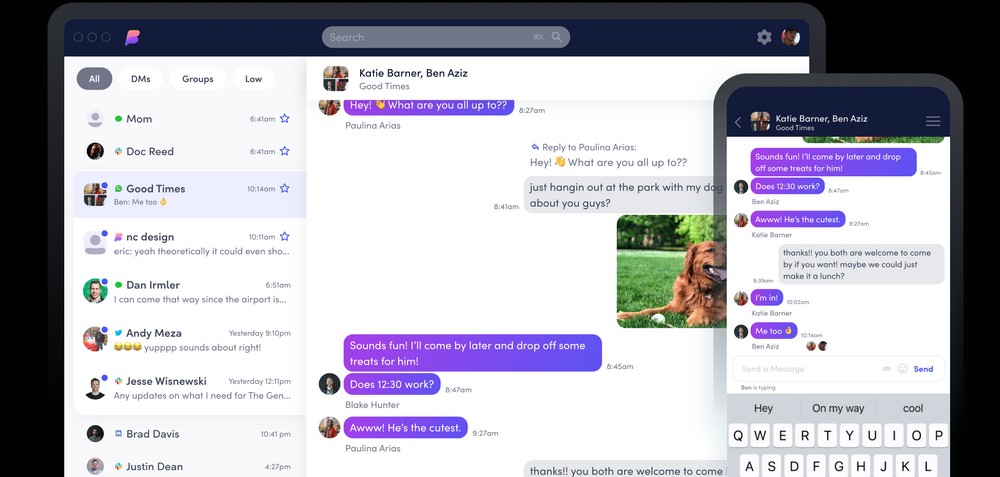Click Doc Reed's avatar in the chat list
The height and width of the screenshot is (477, 1000).
[95, 151]
